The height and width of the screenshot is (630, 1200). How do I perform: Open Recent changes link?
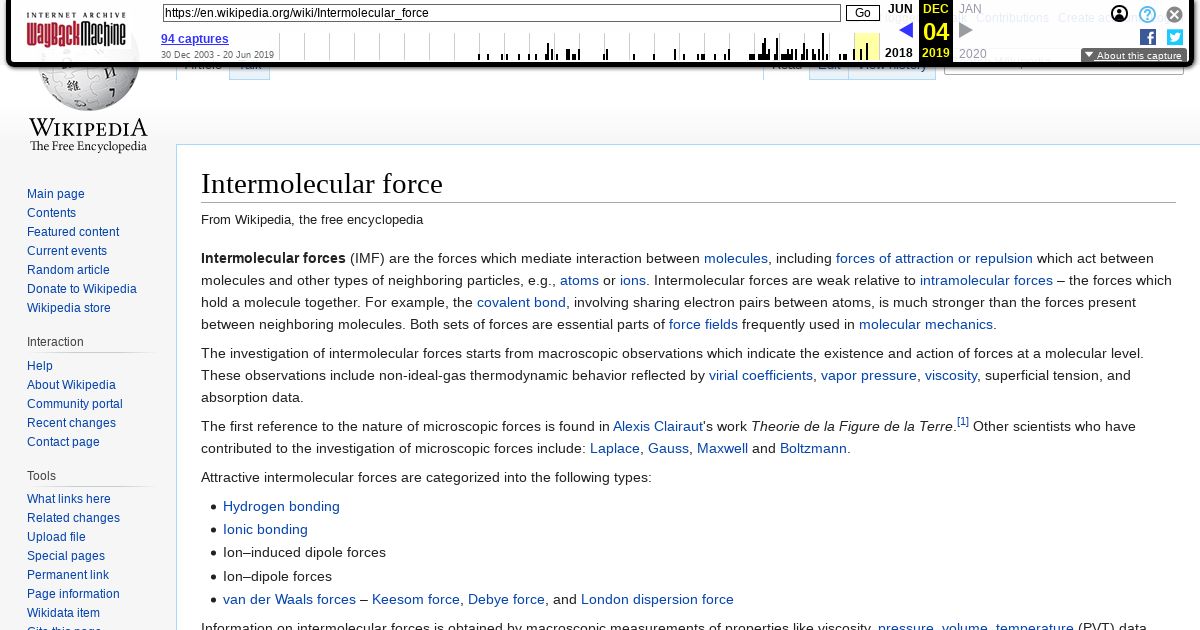(71, 423)
